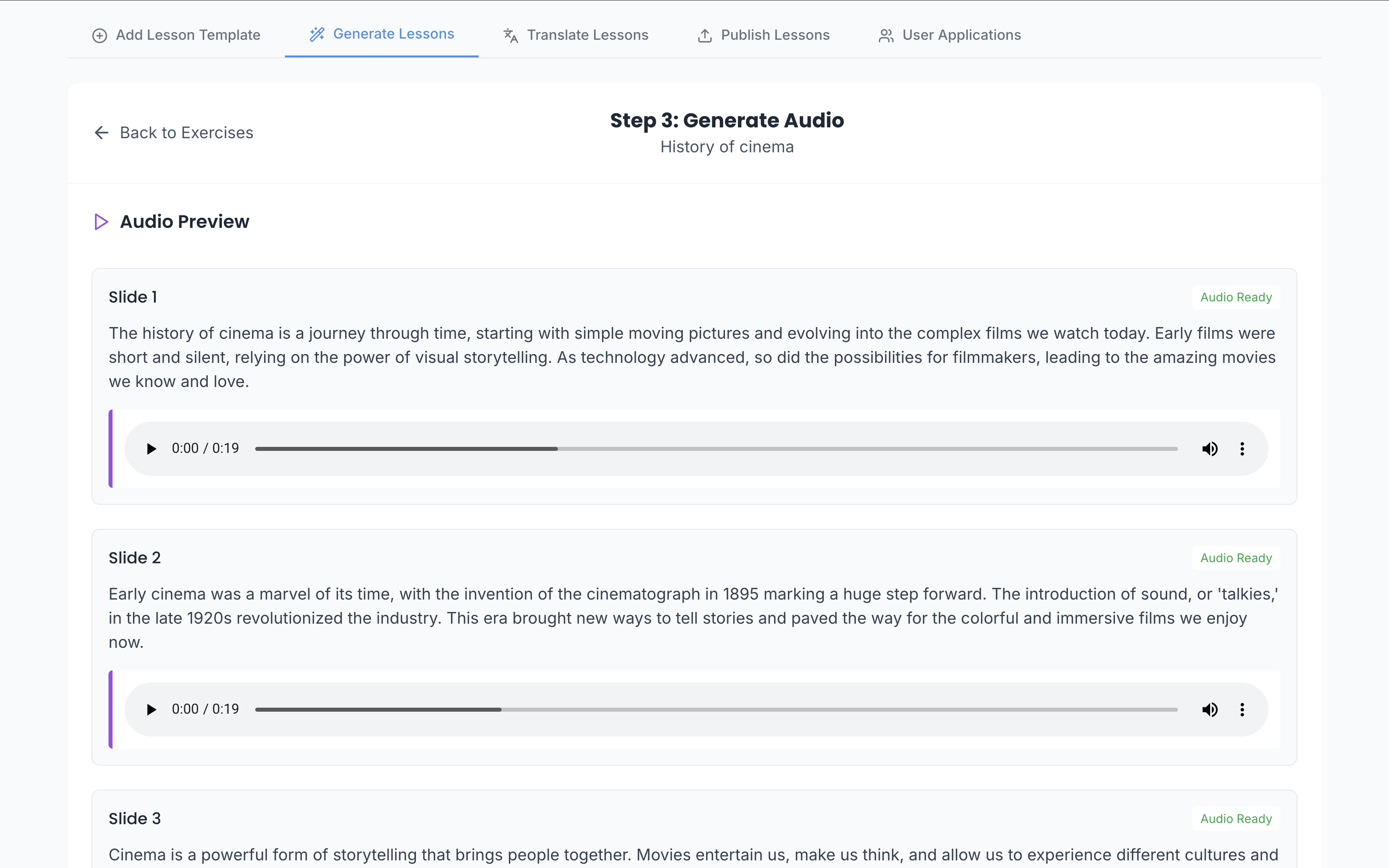This screenshot has height=868, width=1389.
Task: Open the Add Lesson Template tab
Action: [x=176, y=35]
